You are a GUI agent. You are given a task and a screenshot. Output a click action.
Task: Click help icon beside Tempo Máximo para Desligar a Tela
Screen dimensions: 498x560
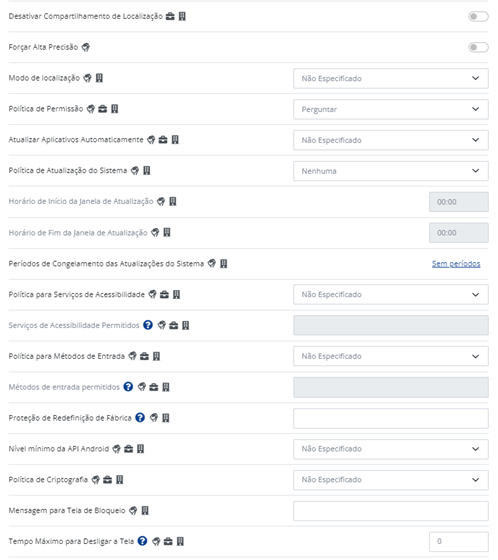(142, 541)
